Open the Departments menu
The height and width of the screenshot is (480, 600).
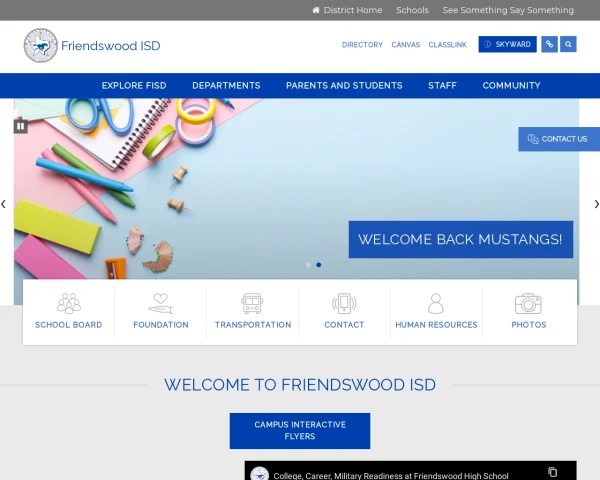pyautogui.click(x=226, y=85)
